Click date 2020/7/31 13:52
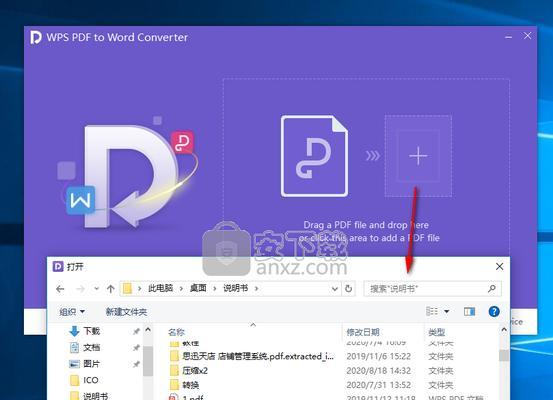This screenshot has height=400, width=553. point(378,385)
